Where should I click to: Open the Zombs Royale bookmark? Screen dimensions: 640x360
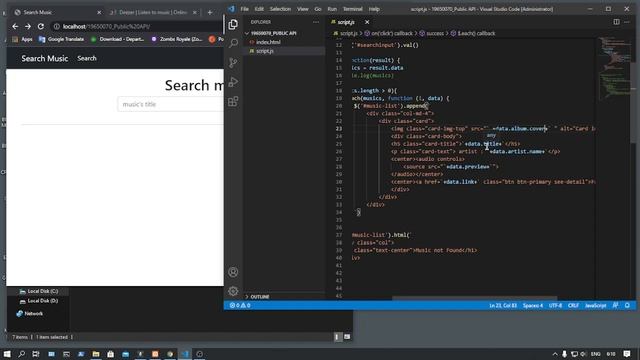(x=177, y=39)
